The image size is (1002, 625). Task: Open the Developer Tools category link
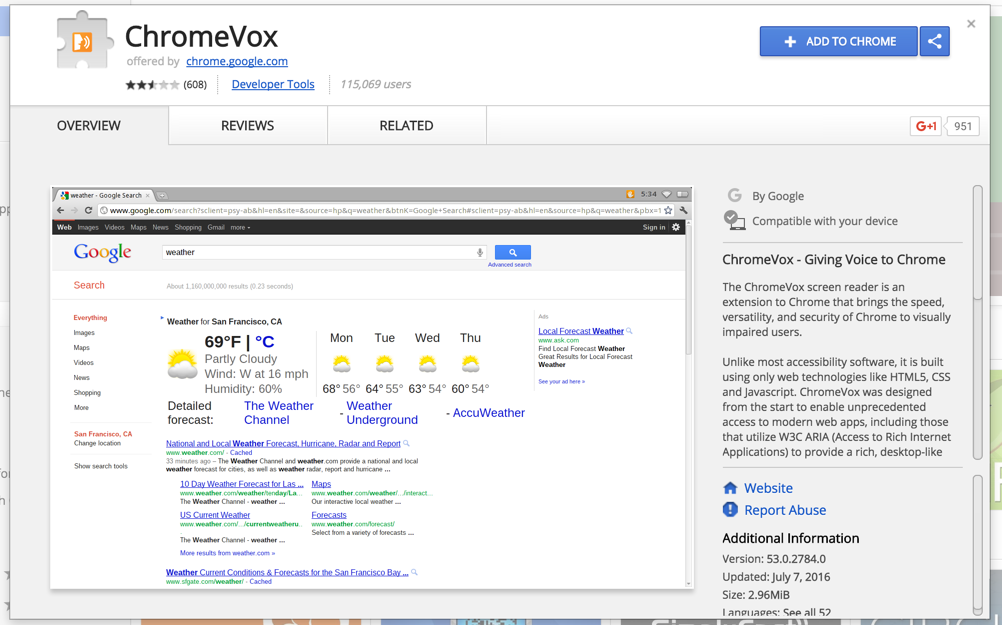tap(273, 84)
